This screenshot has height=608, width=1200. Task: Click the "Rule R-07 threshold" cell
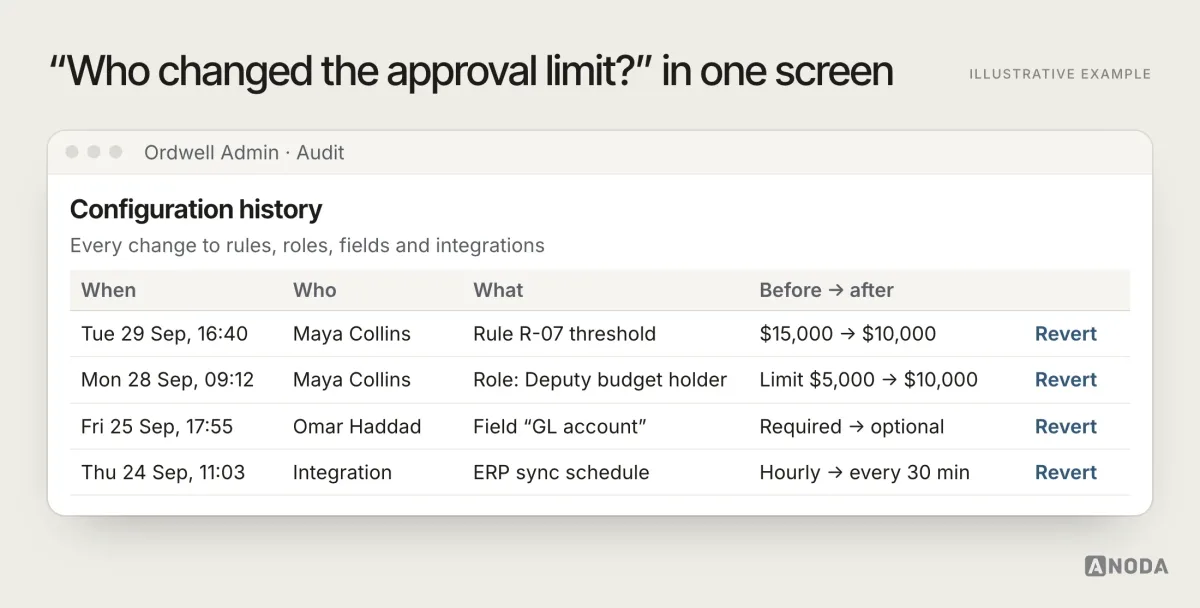click(564, 334)
